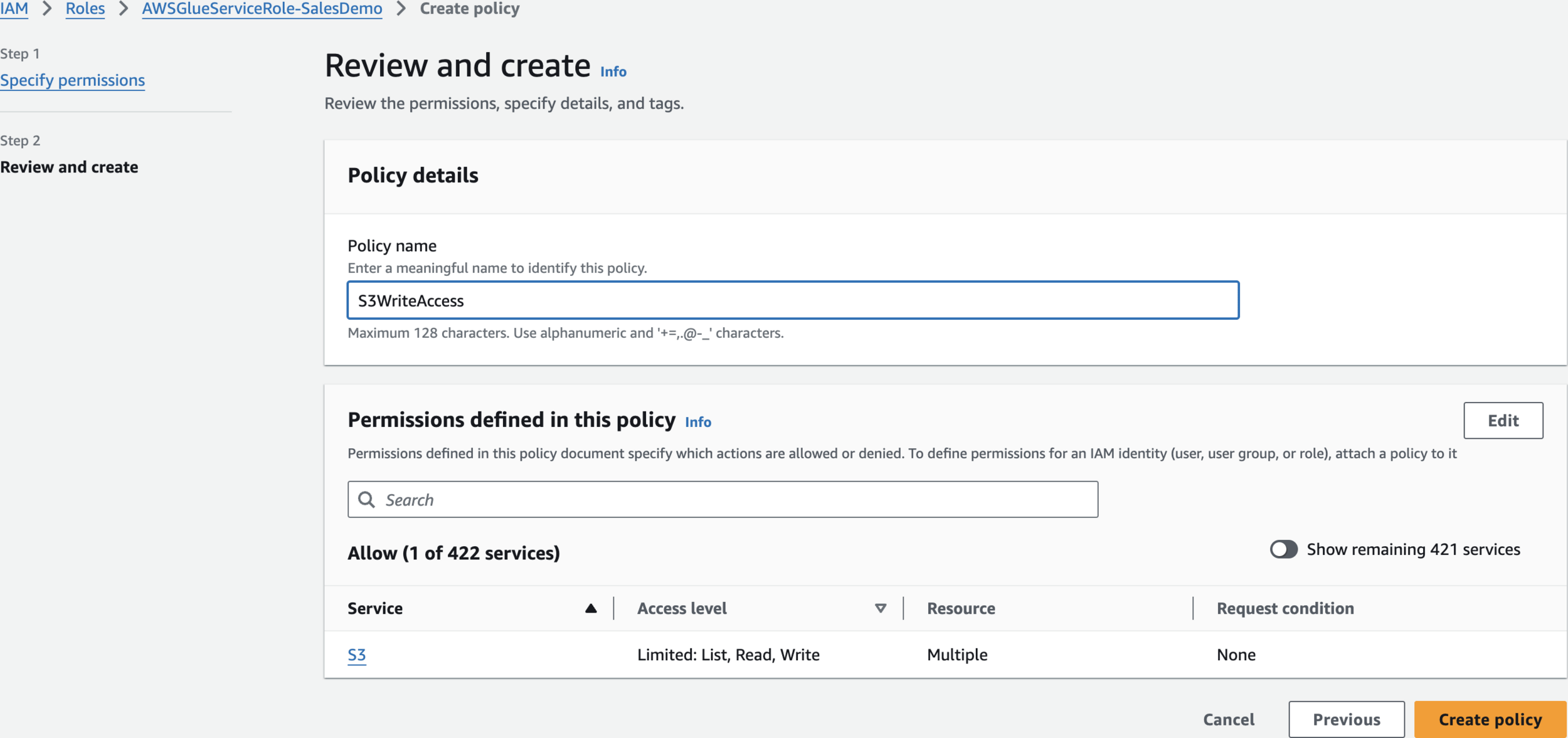Cancel the policy creation
The image size is (1568, 738).
pyautogui.click(x=1228, y=719)
